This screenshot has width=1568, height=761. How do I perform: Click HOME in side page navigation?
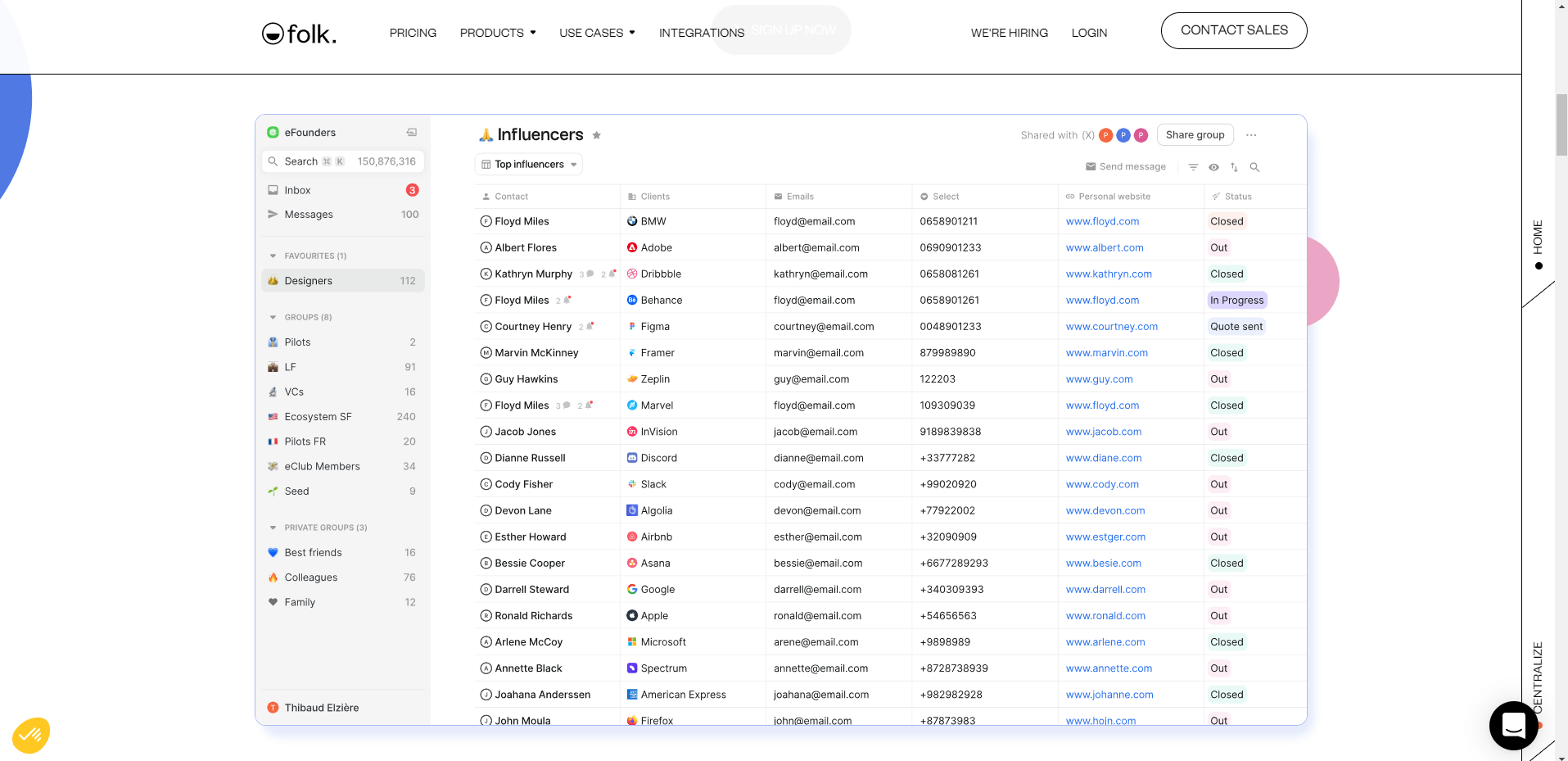[x=1538, y=237]
